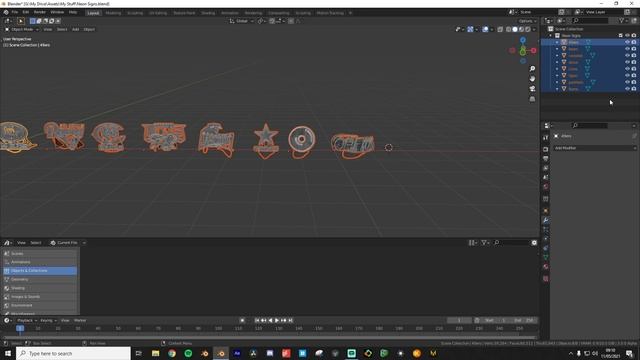Open the Physics properties tab icon
This screenshot has height=360, width=640.
point(546,239)
